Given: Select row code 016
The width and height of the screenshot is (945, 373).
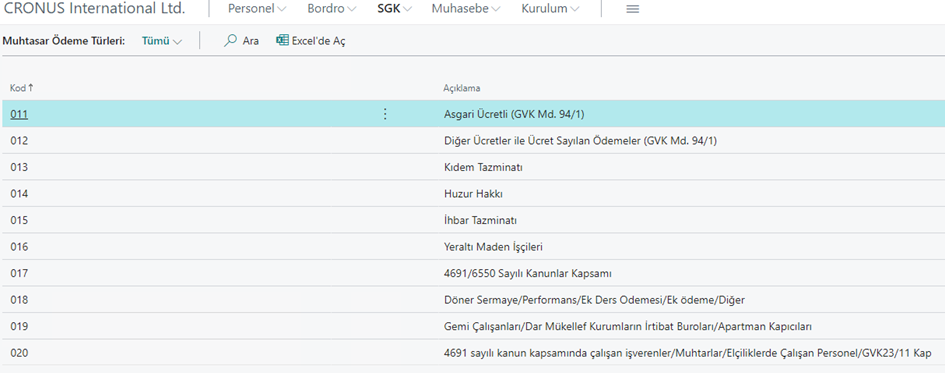Looking at the screenshot, I should [19, 246].
